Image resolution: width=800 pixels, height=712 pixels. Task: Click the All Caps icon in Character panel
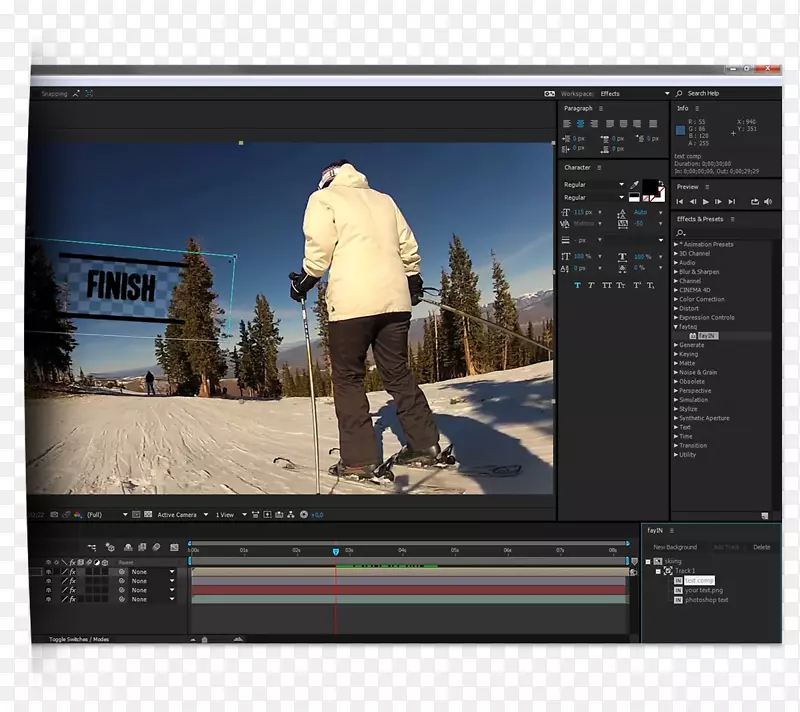tap(608, 285)
